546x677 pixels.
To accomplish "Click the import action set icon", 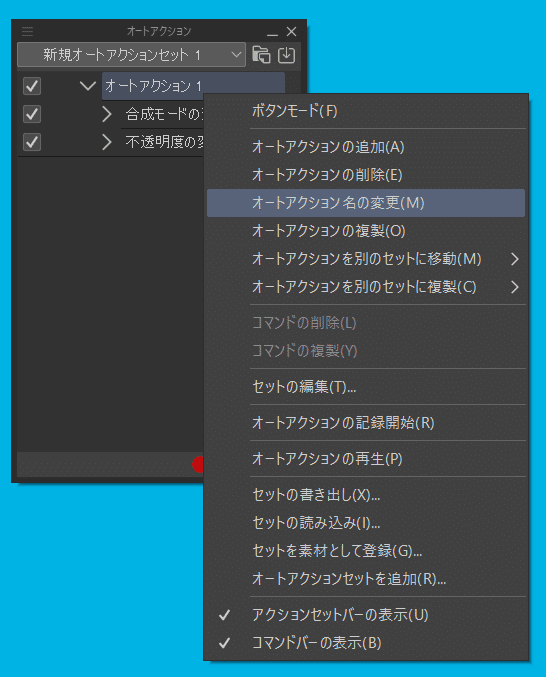I will pyautogui.click(x=287, y=55).
